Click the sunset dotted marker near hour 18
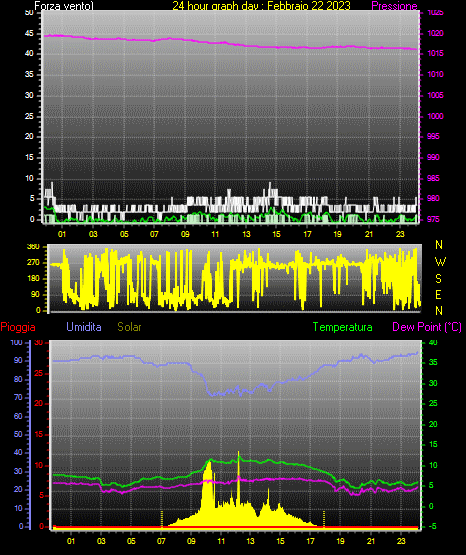Viewport: 466px width, 555px height. coord(324,519)
